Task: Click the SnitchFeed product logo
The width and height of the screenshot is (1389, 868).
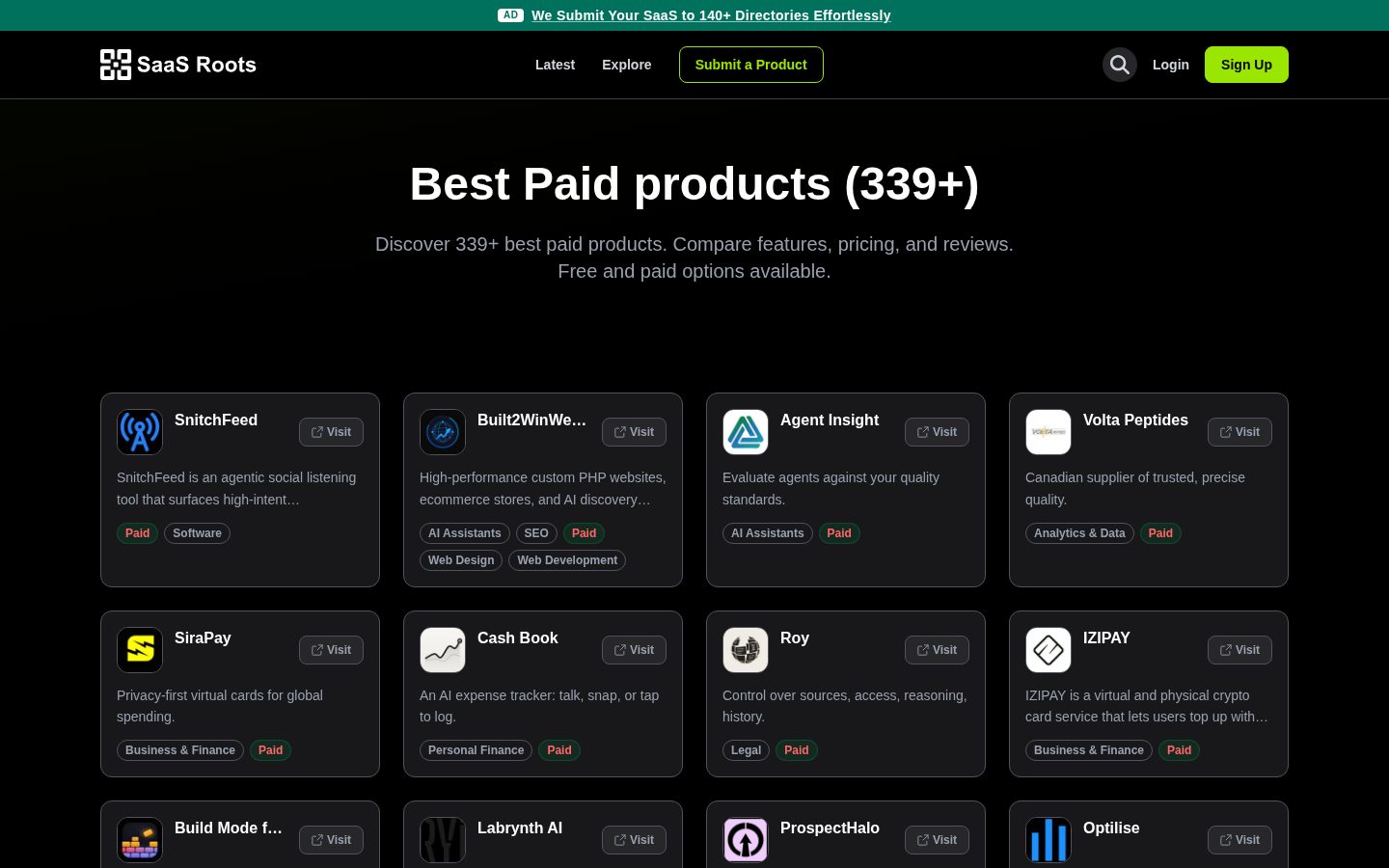Action: coord(140,432)
